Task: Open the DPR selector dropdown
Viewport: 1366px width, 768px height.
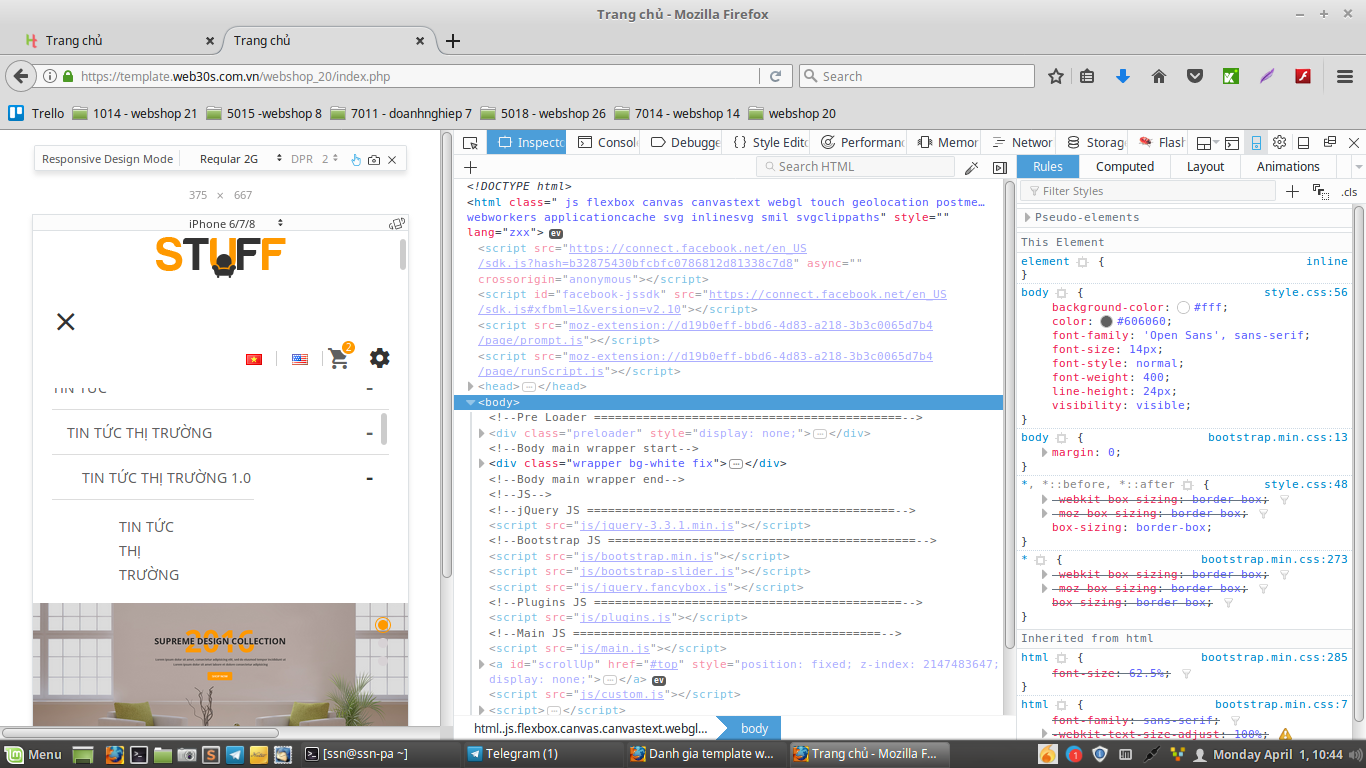Action: [314, 159]
